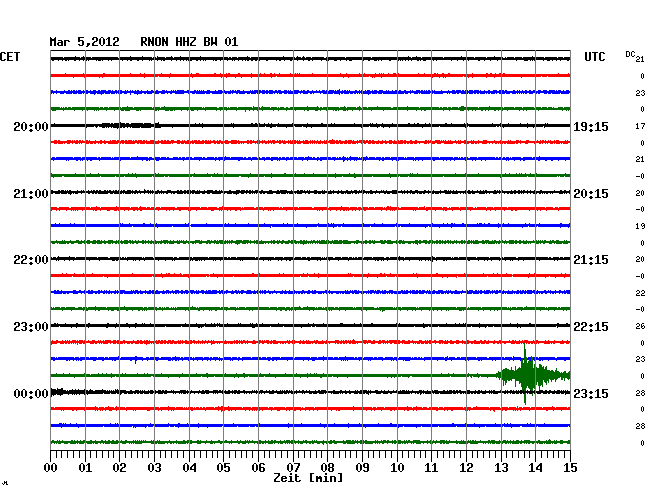The width and height of the screenshot is (650, 494).
Task: Click the 22:15 UTC time label
Action: coord(591,327)
